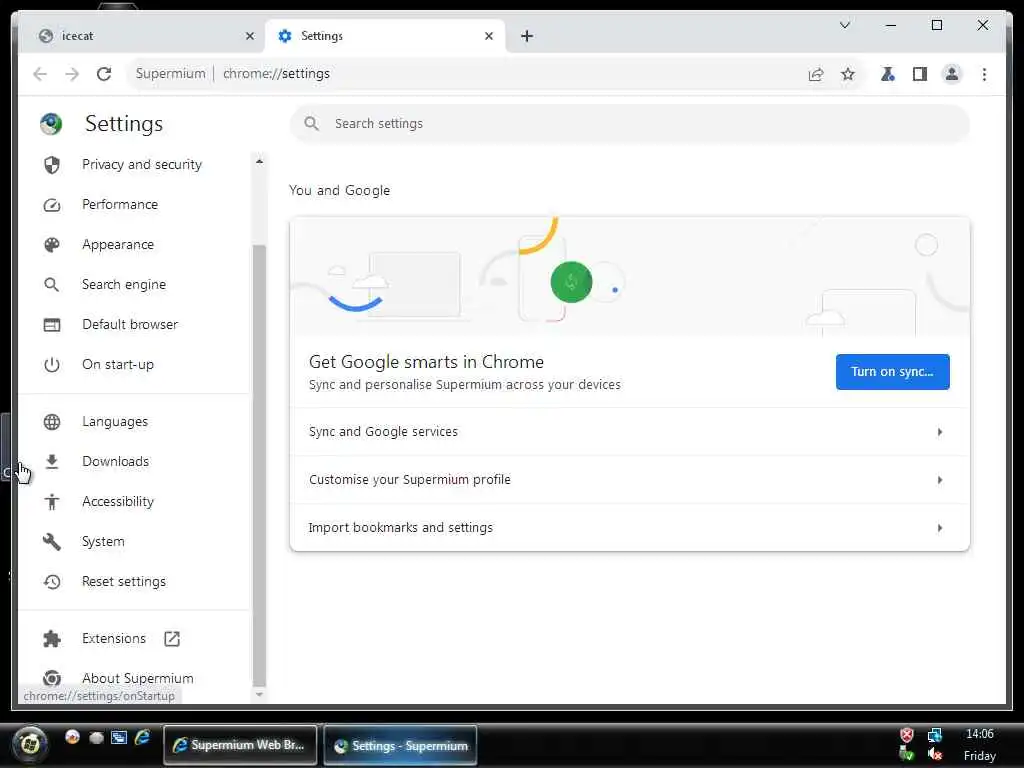Click Settings - Supermium taskbar button

pyautogui.click(x=400, y=745)
